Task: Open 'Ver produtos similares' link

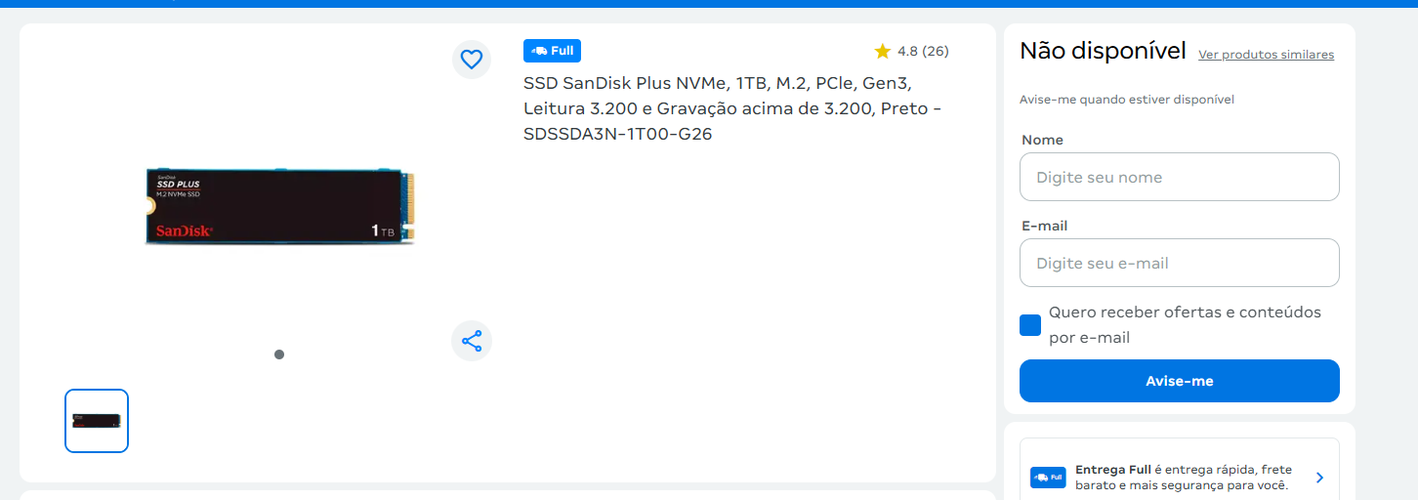Action: click(x=1266, y=55)
